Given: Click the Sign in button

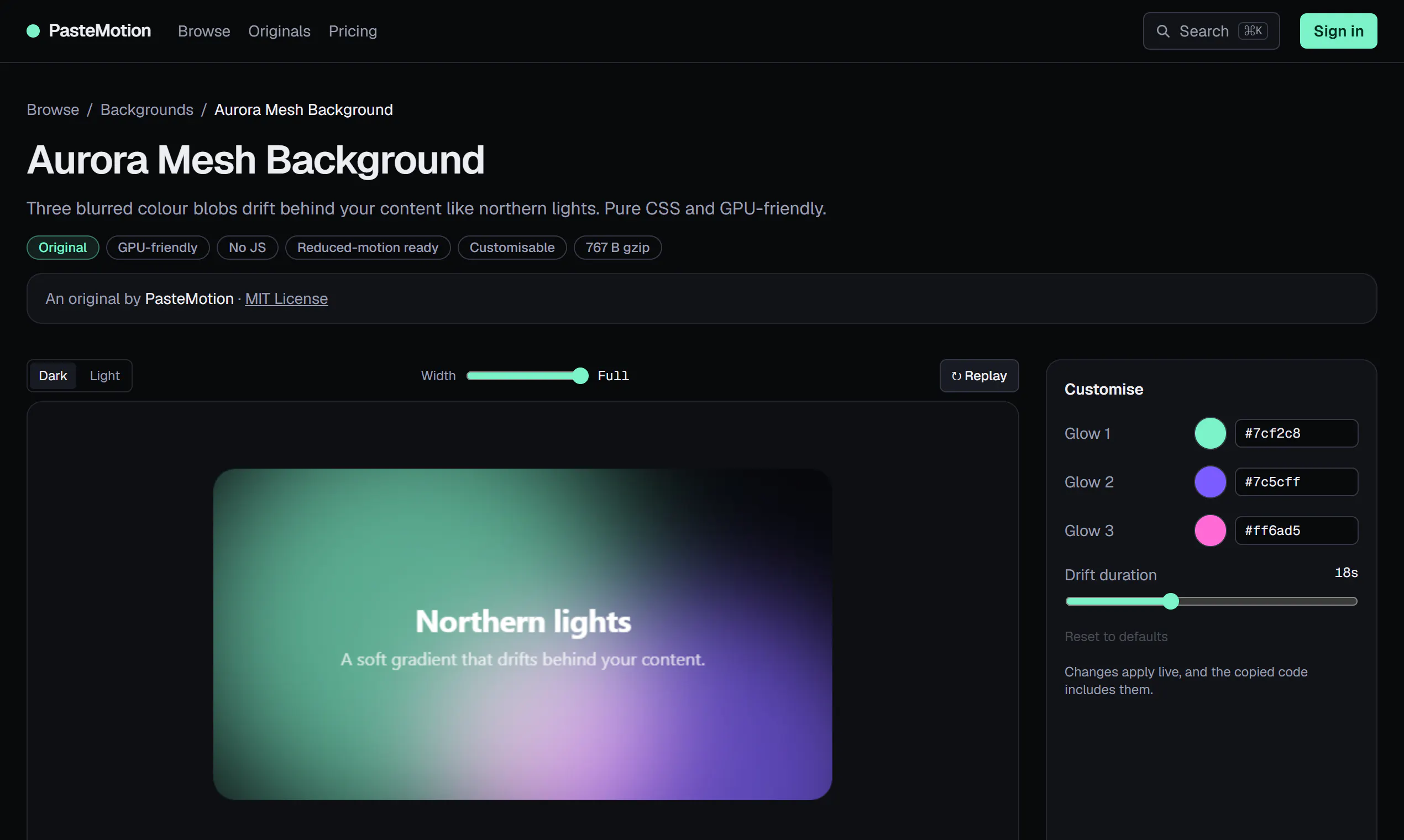Looking at the screenshot, I should click(x=1338, y=31).
